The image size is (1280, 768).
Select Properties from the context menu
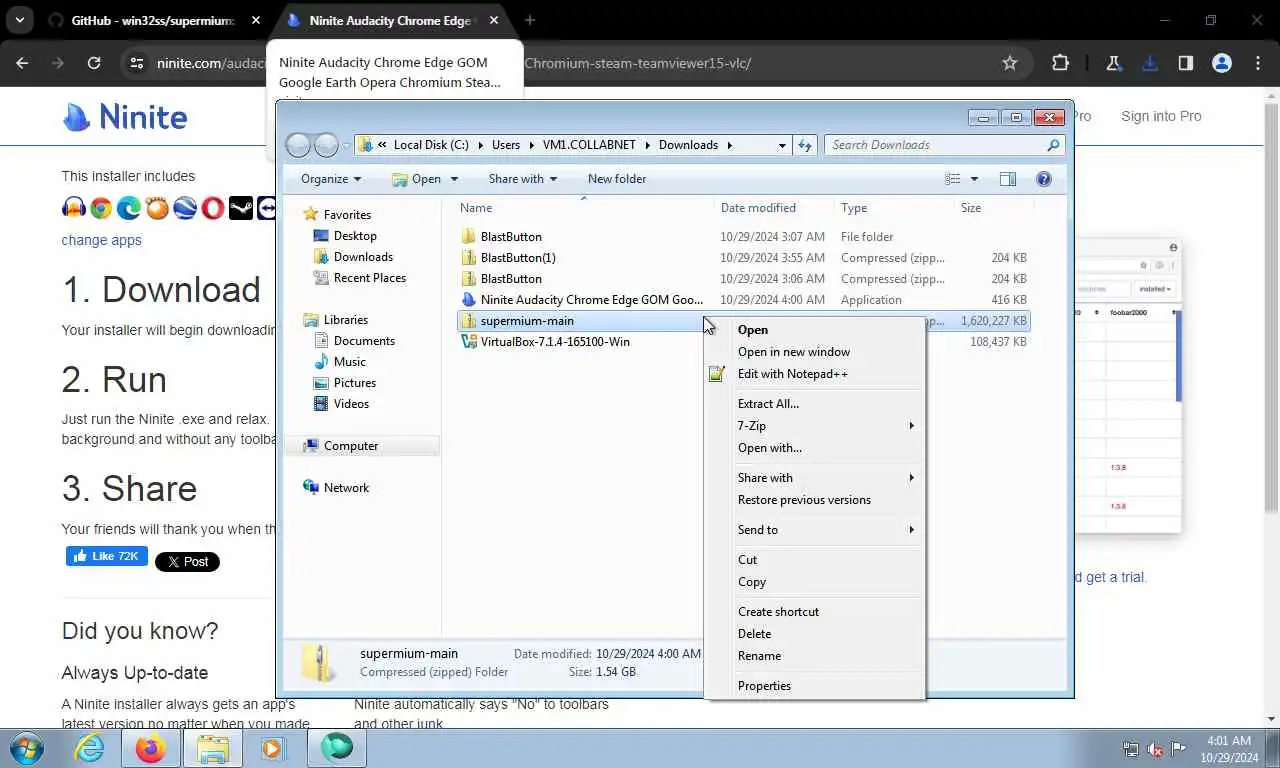tap(815, 686)
